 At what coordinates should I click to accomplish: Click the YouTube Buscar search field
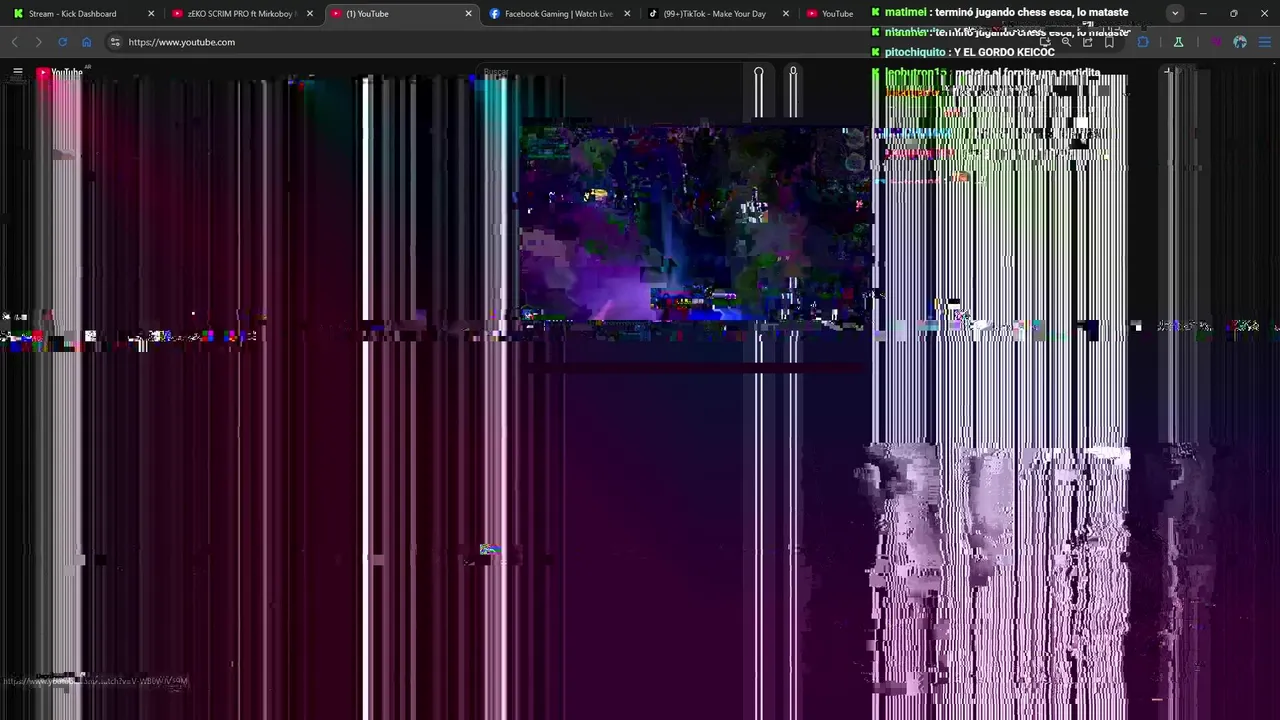(610, 73)
